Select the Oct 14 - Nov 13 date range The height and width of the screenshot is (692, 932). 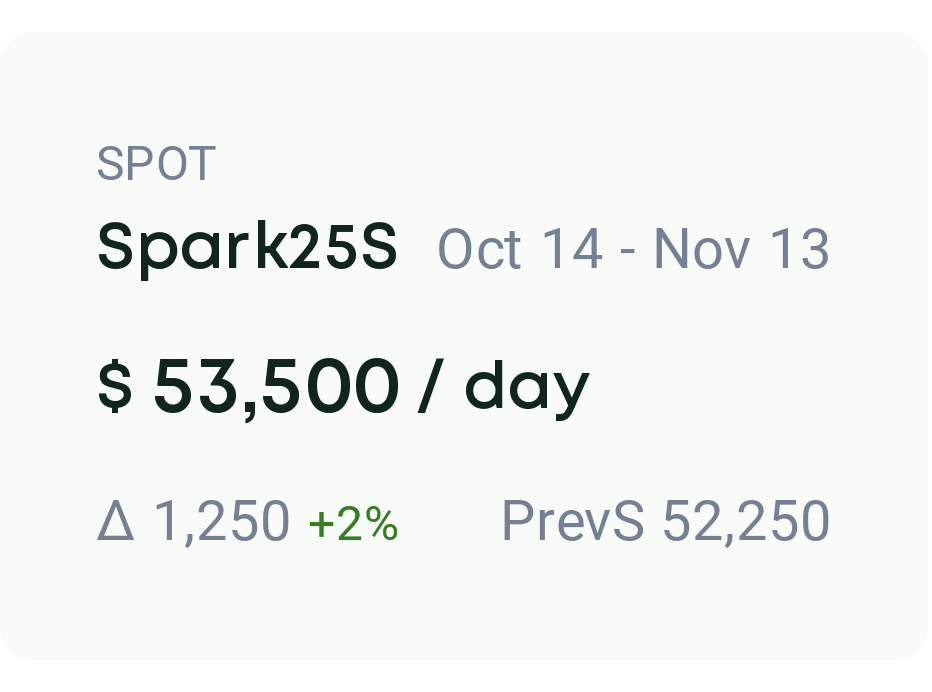point(633,249)
